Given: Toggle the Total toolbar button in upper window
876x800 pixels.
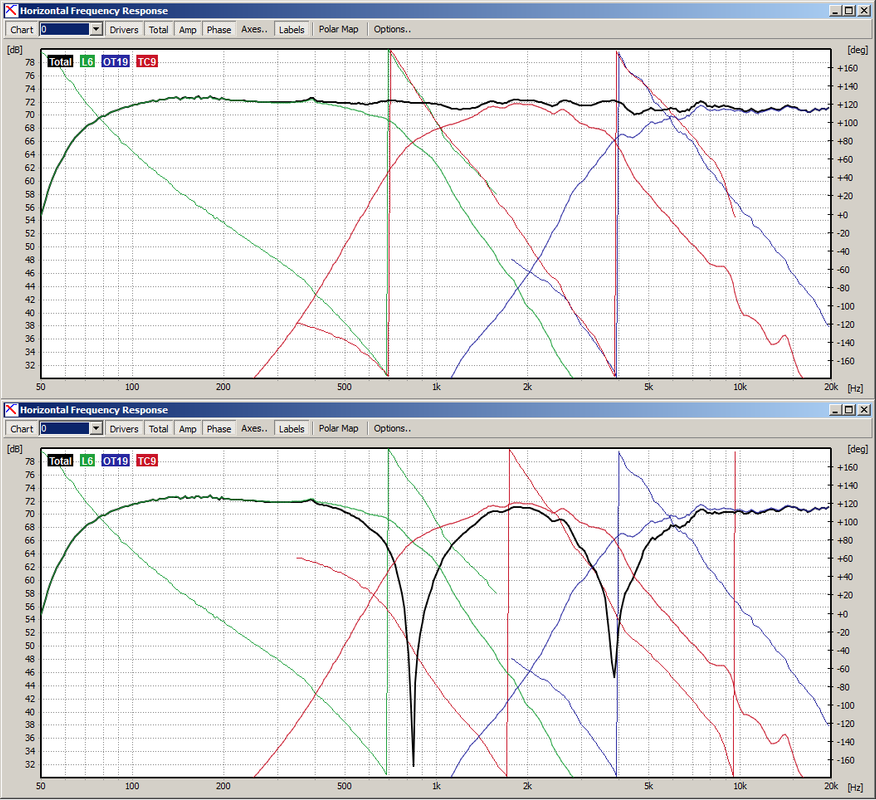Looking at the screenshot, I should coord(159,30).
